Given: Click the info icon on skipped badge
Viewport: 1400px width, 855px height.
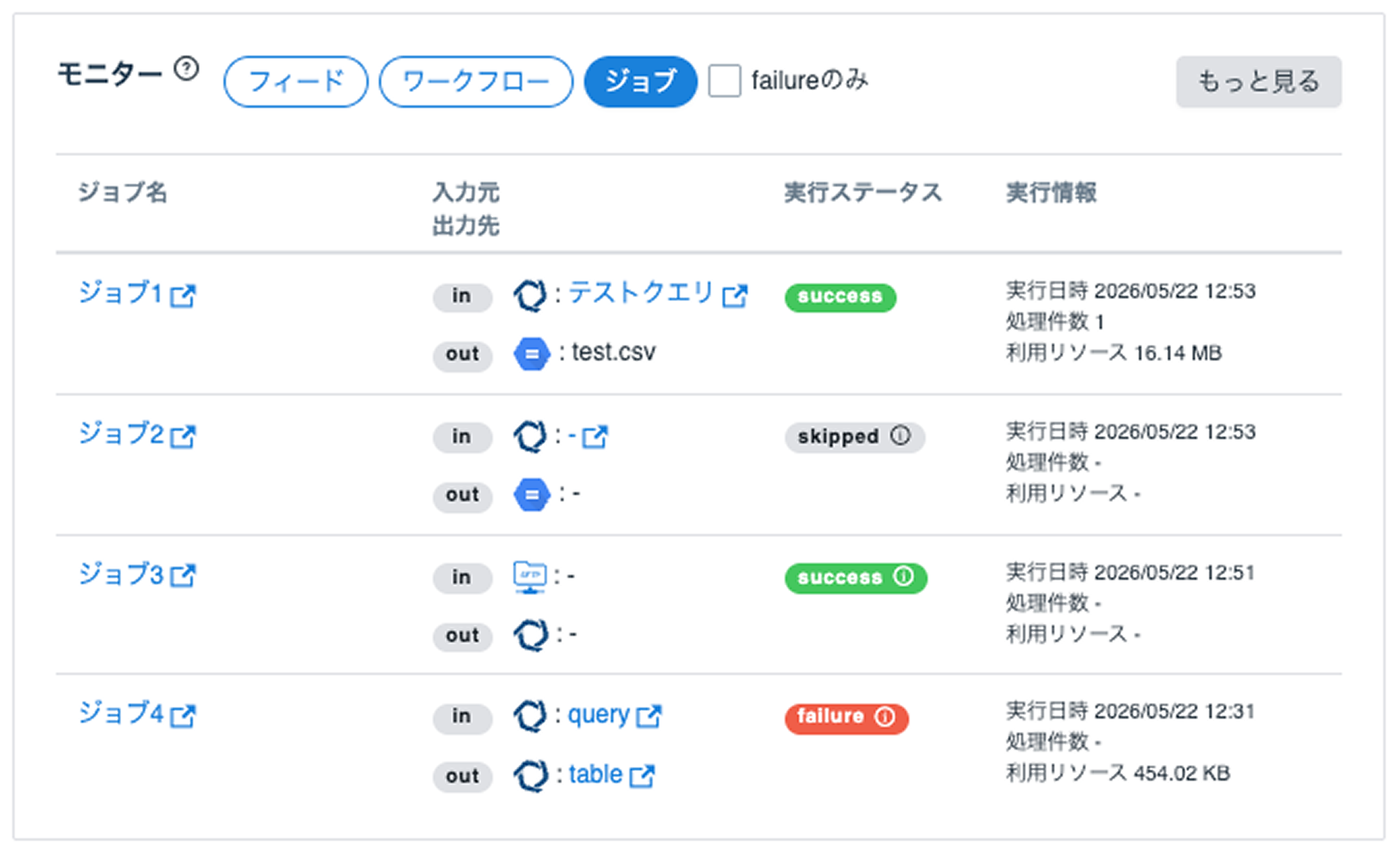Looking at the screenshot, I should pos(900,436).
